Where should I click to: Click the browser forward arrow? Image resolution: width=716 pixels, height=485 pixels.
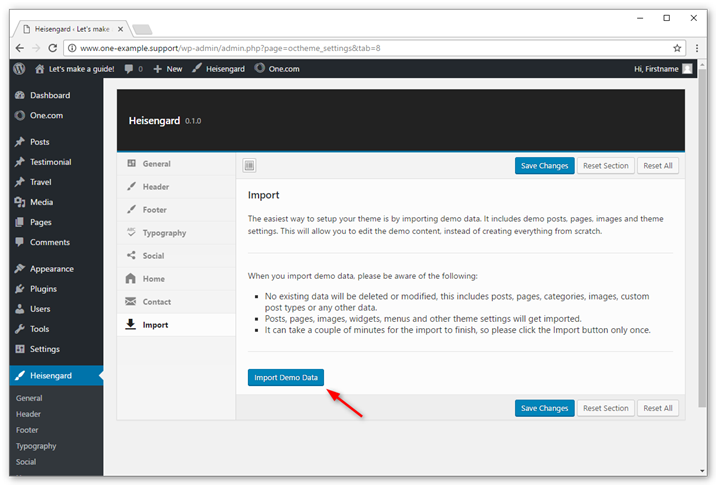coord(36,48)
